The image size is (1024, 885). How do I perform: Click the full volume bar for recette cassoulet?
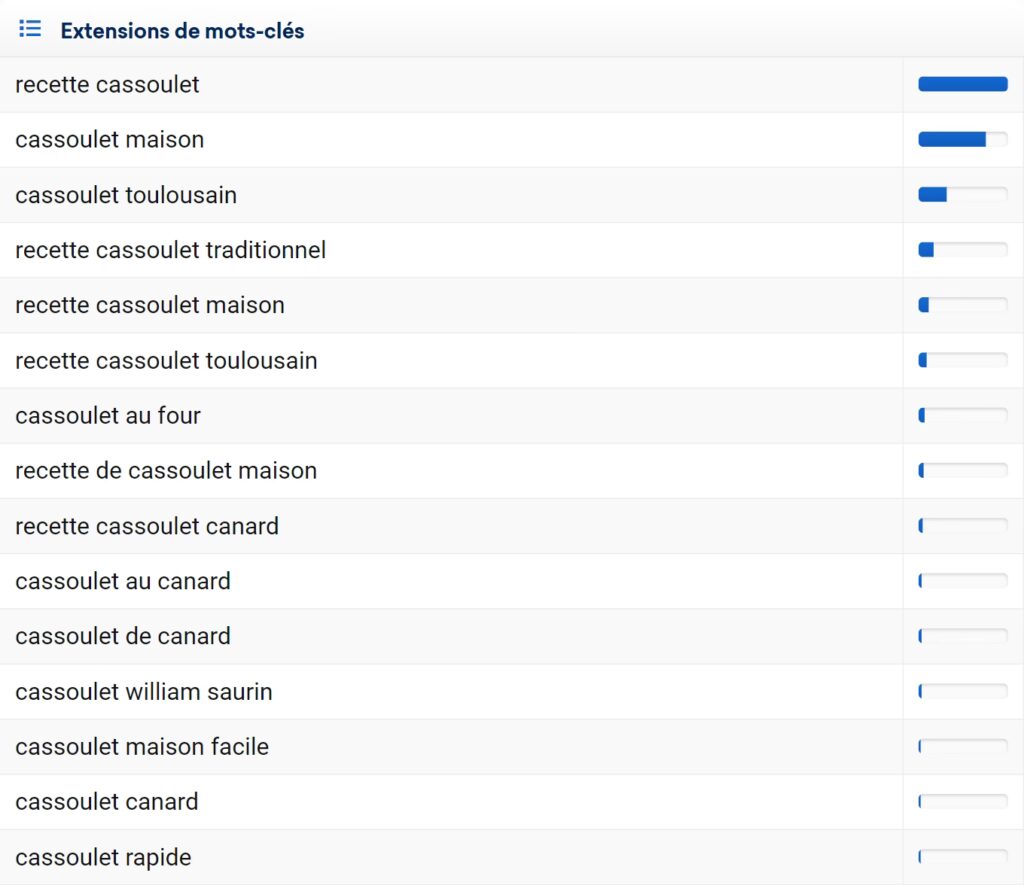962,85
